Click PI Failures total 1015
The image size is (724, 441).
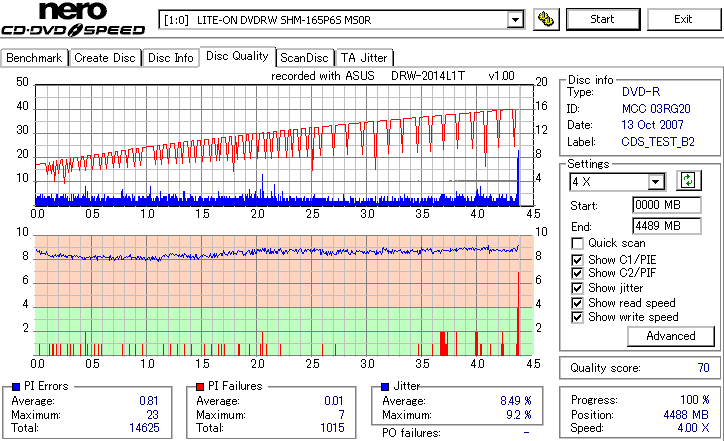point(332,428)
